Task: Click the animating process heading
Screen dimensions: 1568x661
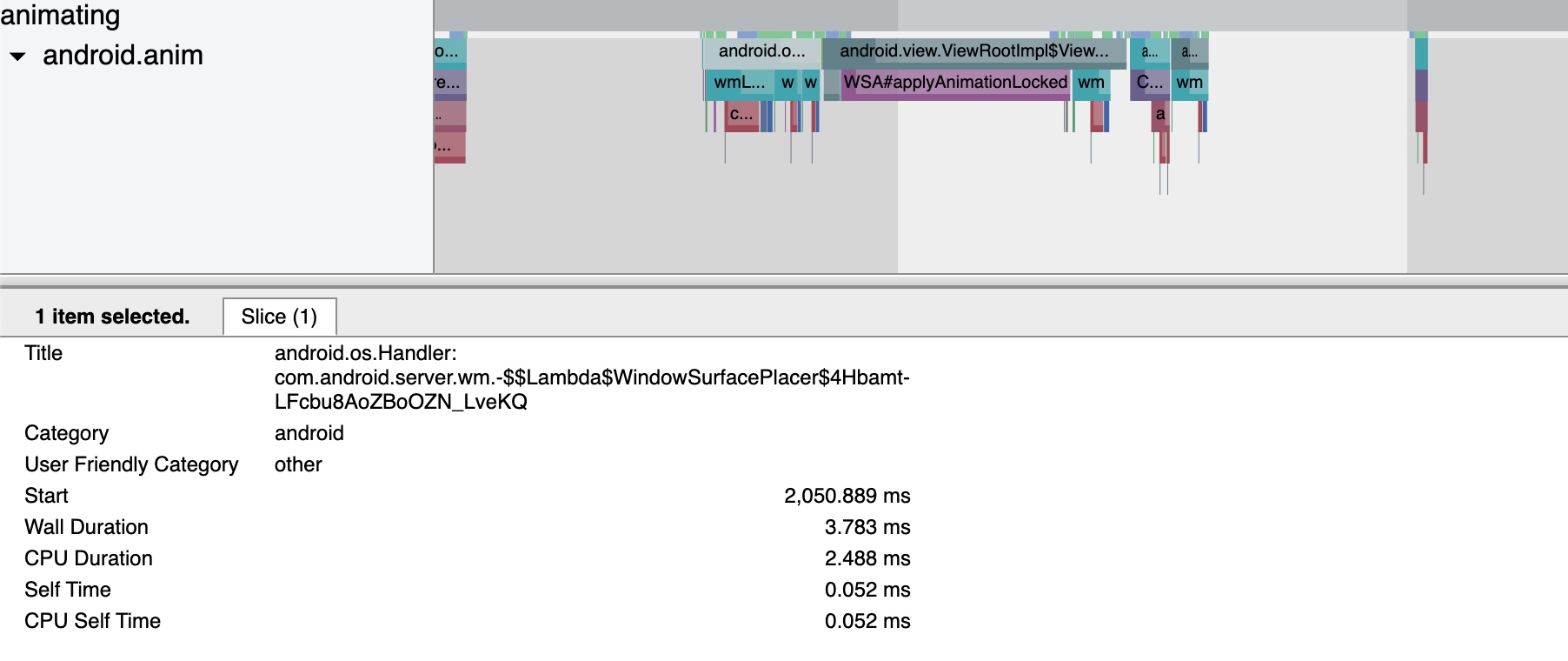Action: coord(61,15)
